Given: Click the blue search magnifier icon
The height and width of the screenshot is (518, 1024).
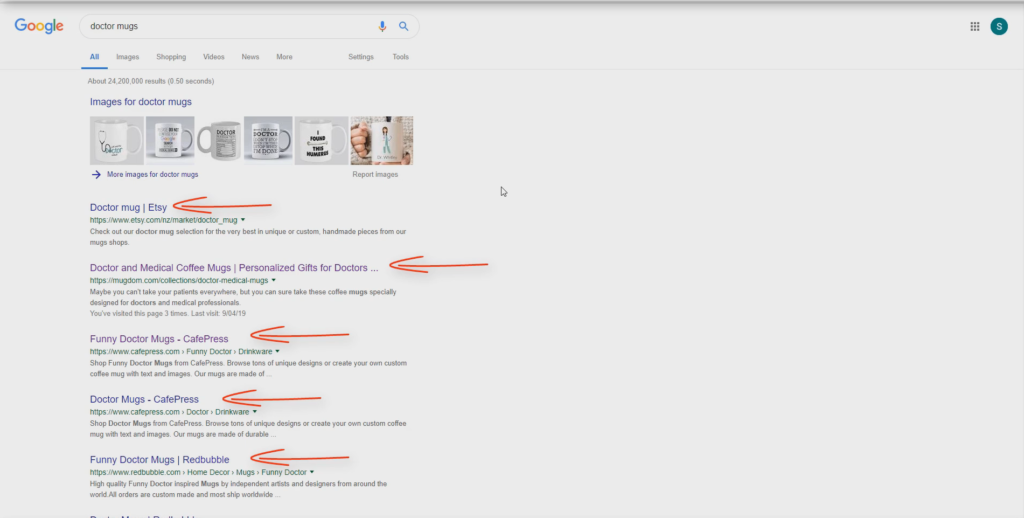Looking at the screenshot, I should [x=404, y=26].
